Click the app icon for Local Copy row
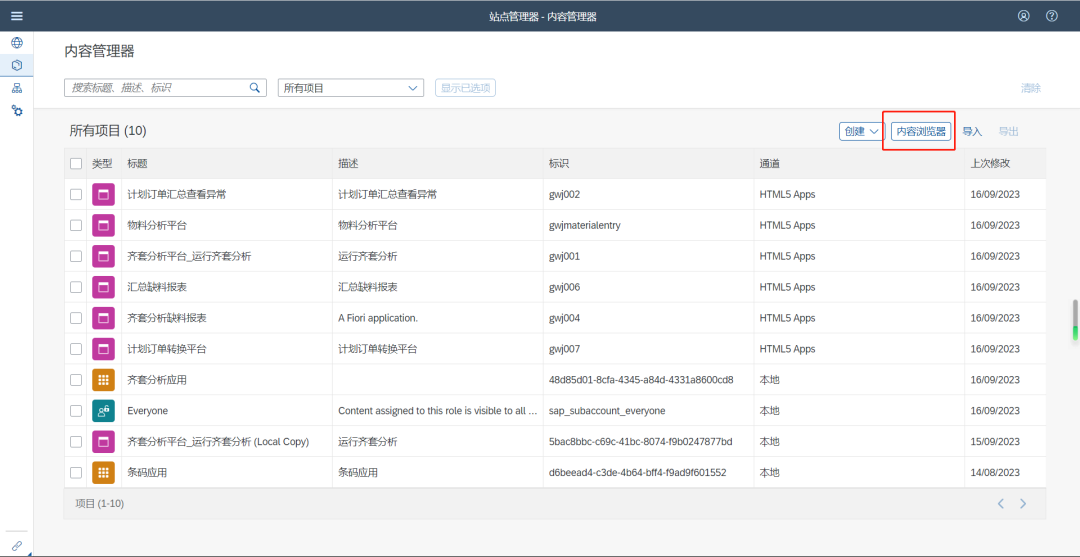The height and width of the screenshot is (557, 1080). point(103,441)
